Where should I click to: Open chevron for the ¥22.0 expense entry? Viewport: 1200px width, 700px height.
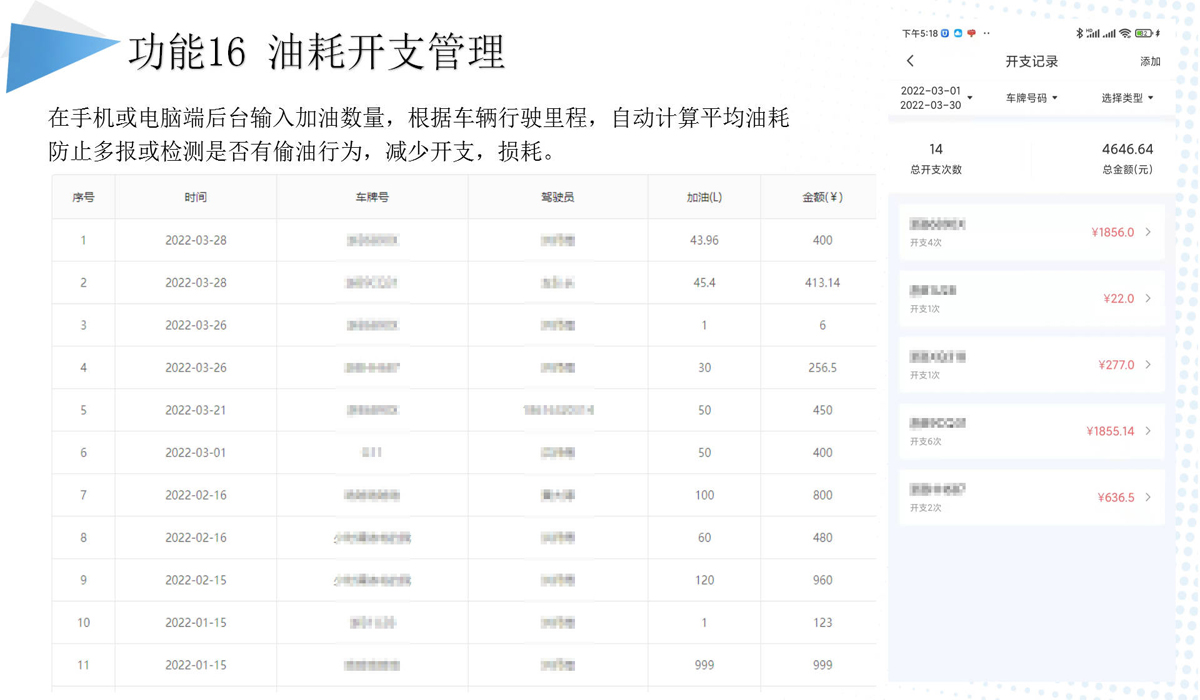1148,298
